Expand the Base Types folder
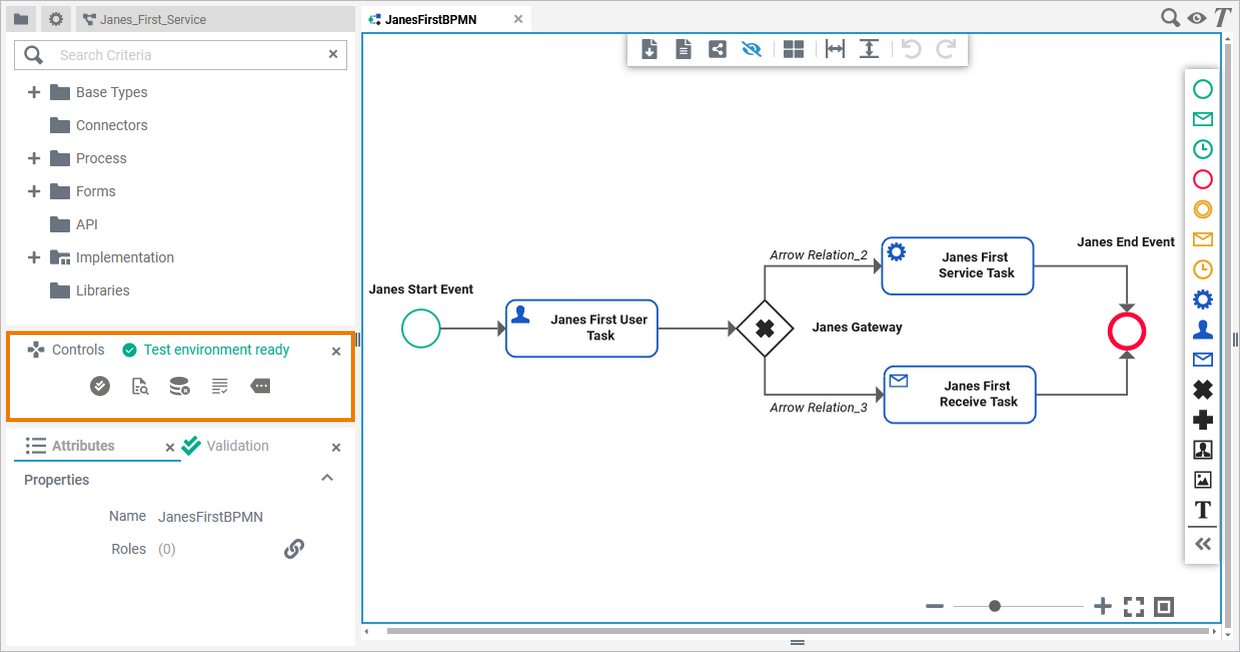1240x652 pixels. pyautogui.click(x=34, y=92)
